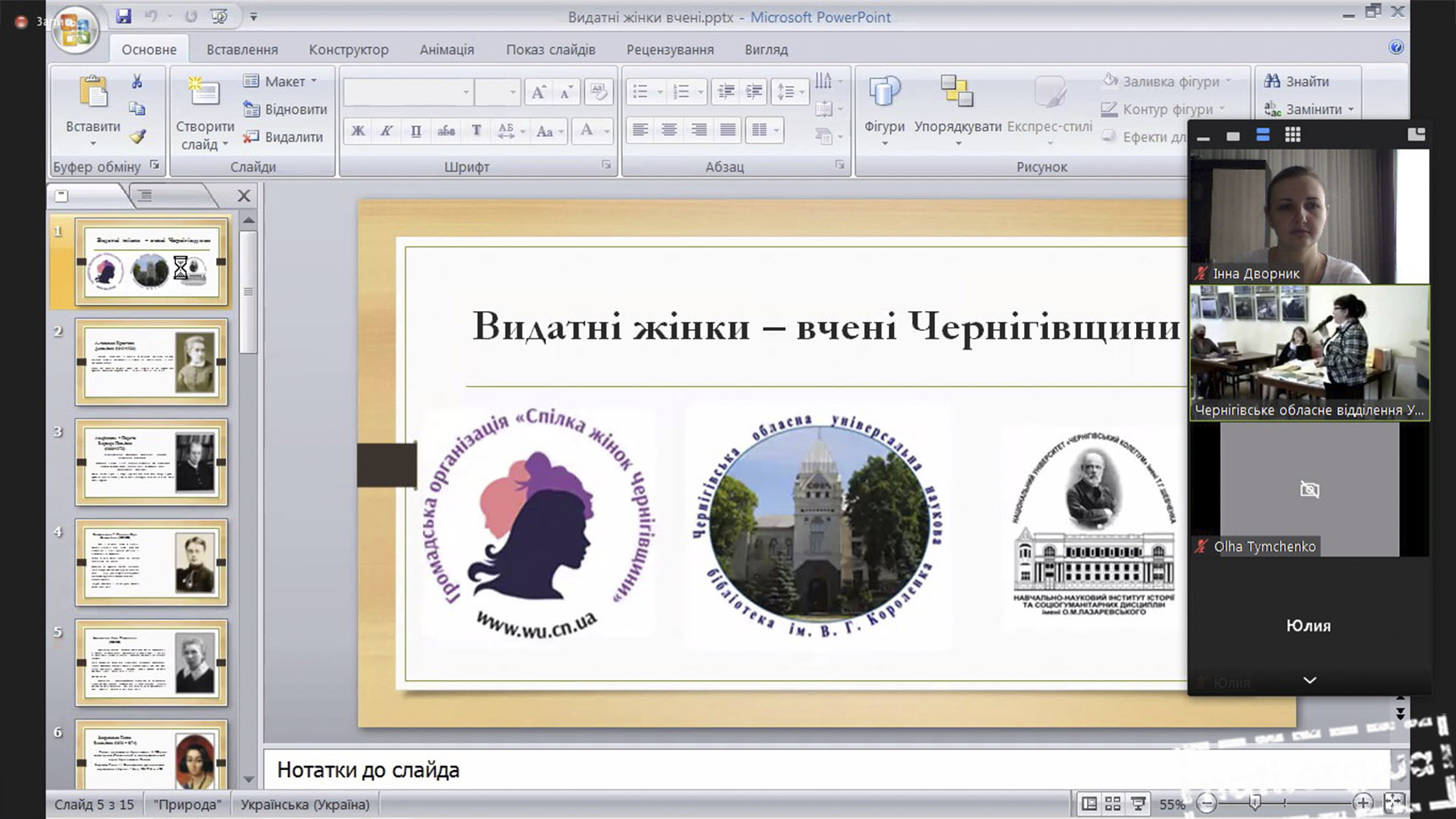Toggle text shadow formatting
This screenshot has width=1456, height=819.
pyautogui.click(x=476, y=131)
